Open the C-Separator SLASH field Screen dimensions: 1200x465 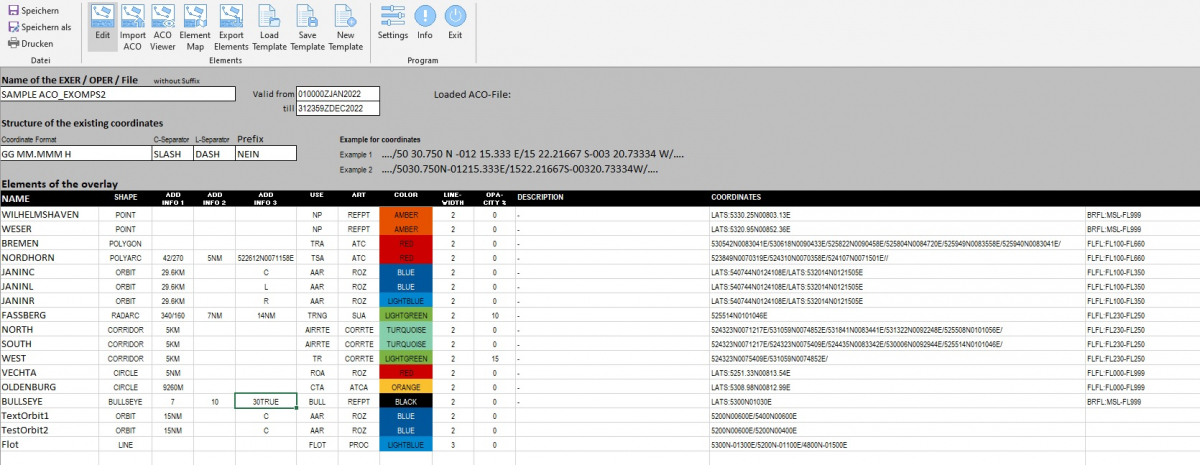171,154
